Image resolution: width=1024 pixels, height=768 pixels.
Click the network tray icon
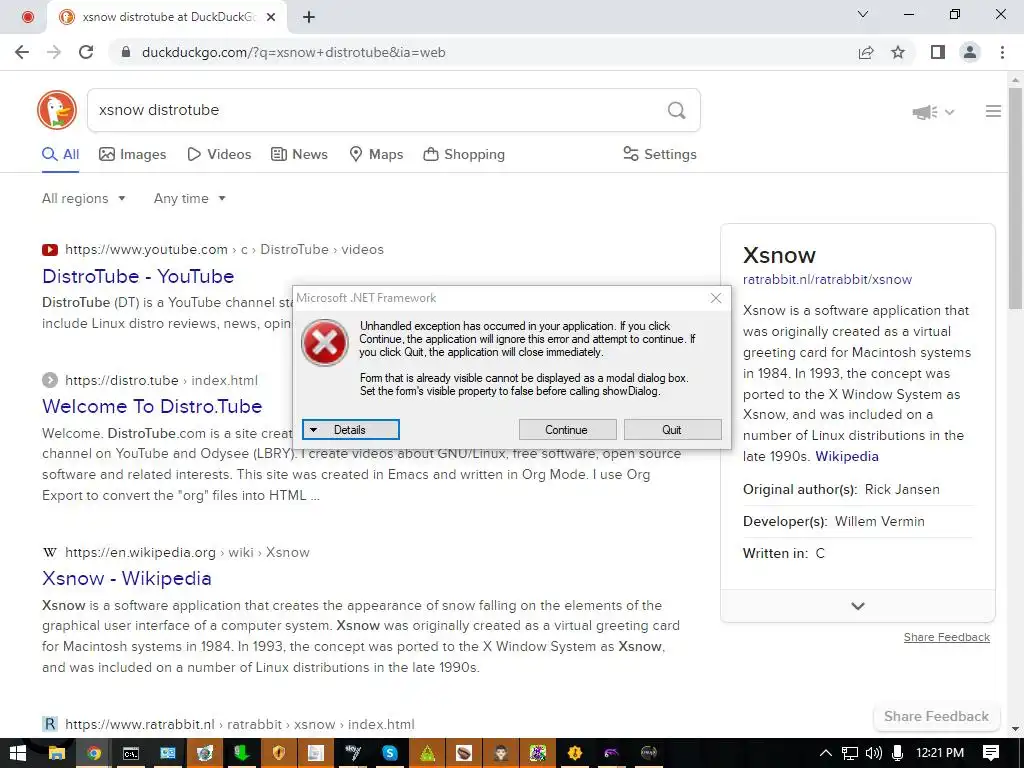[x=850, y=753]
